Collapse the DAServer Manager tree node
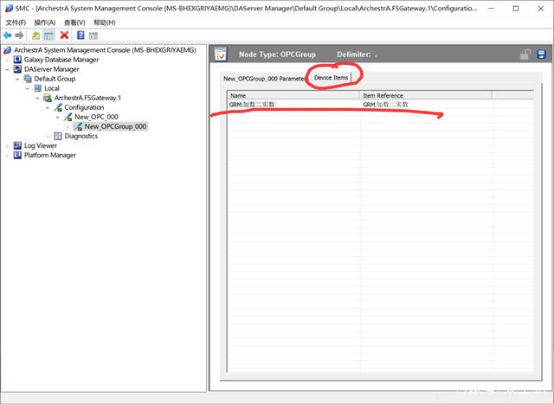The height and width of the screenshot is (404, 554). pyautogui.click(x=7, y=69)
